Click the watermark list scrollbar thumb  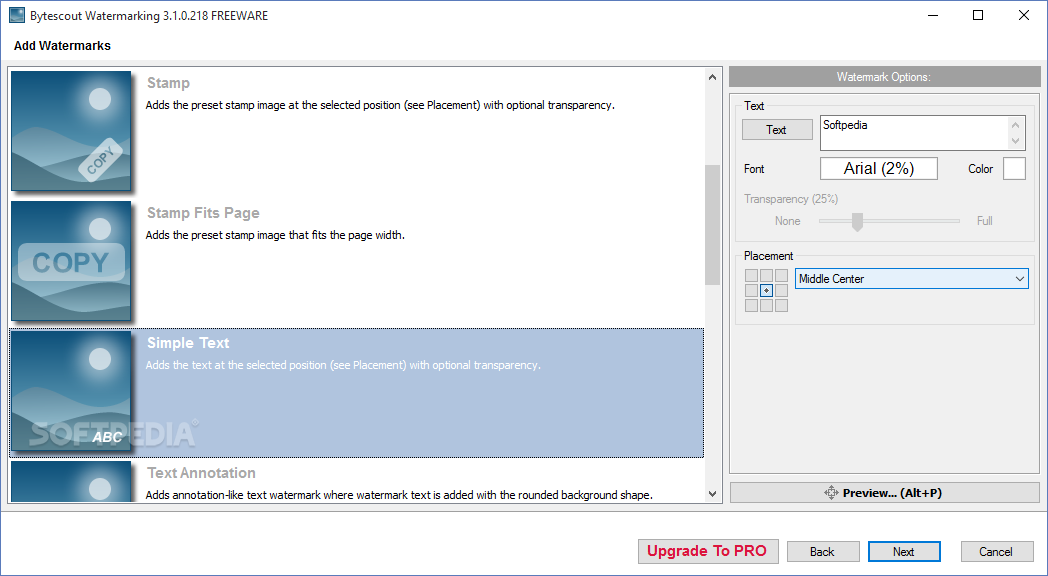click(712, 225)
